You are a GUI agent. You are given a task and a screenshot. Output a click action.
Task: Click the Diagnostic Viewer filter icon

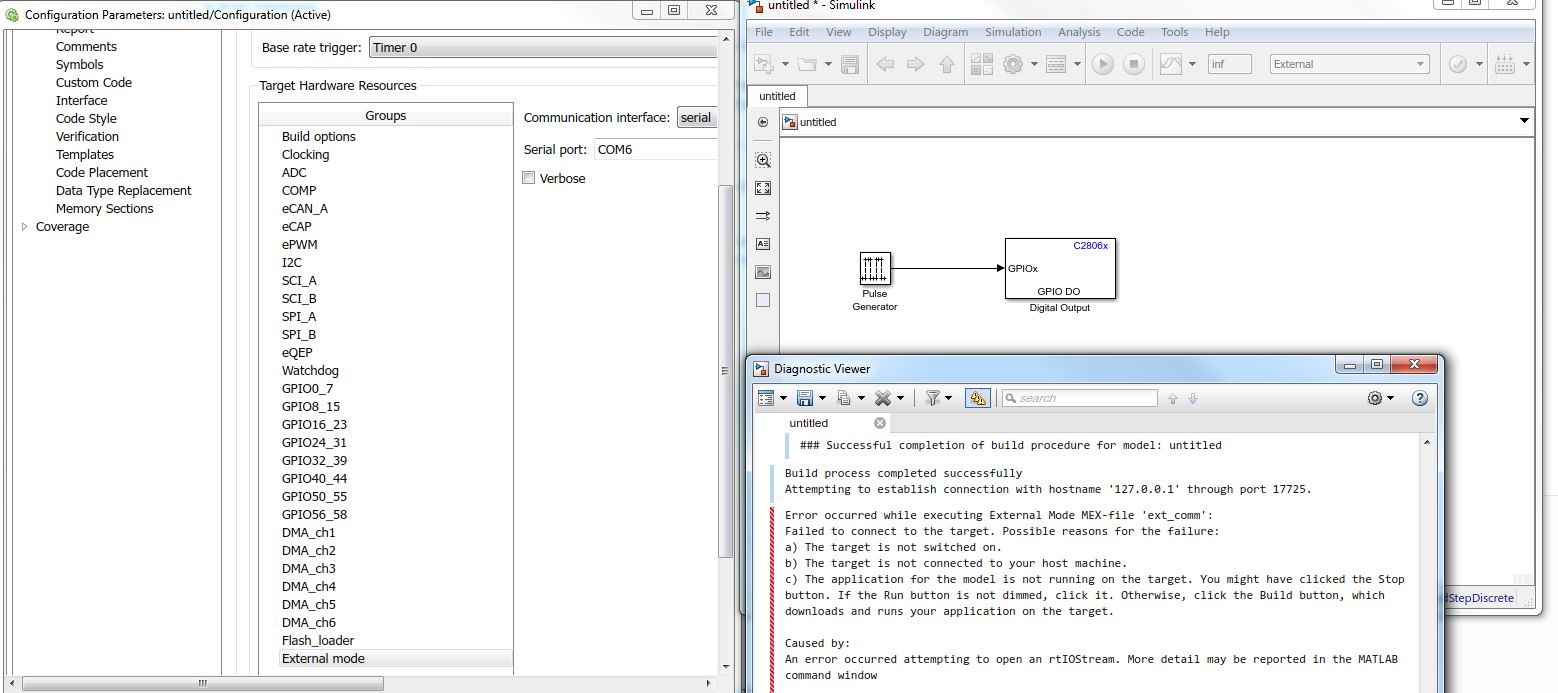coord(933,398)
